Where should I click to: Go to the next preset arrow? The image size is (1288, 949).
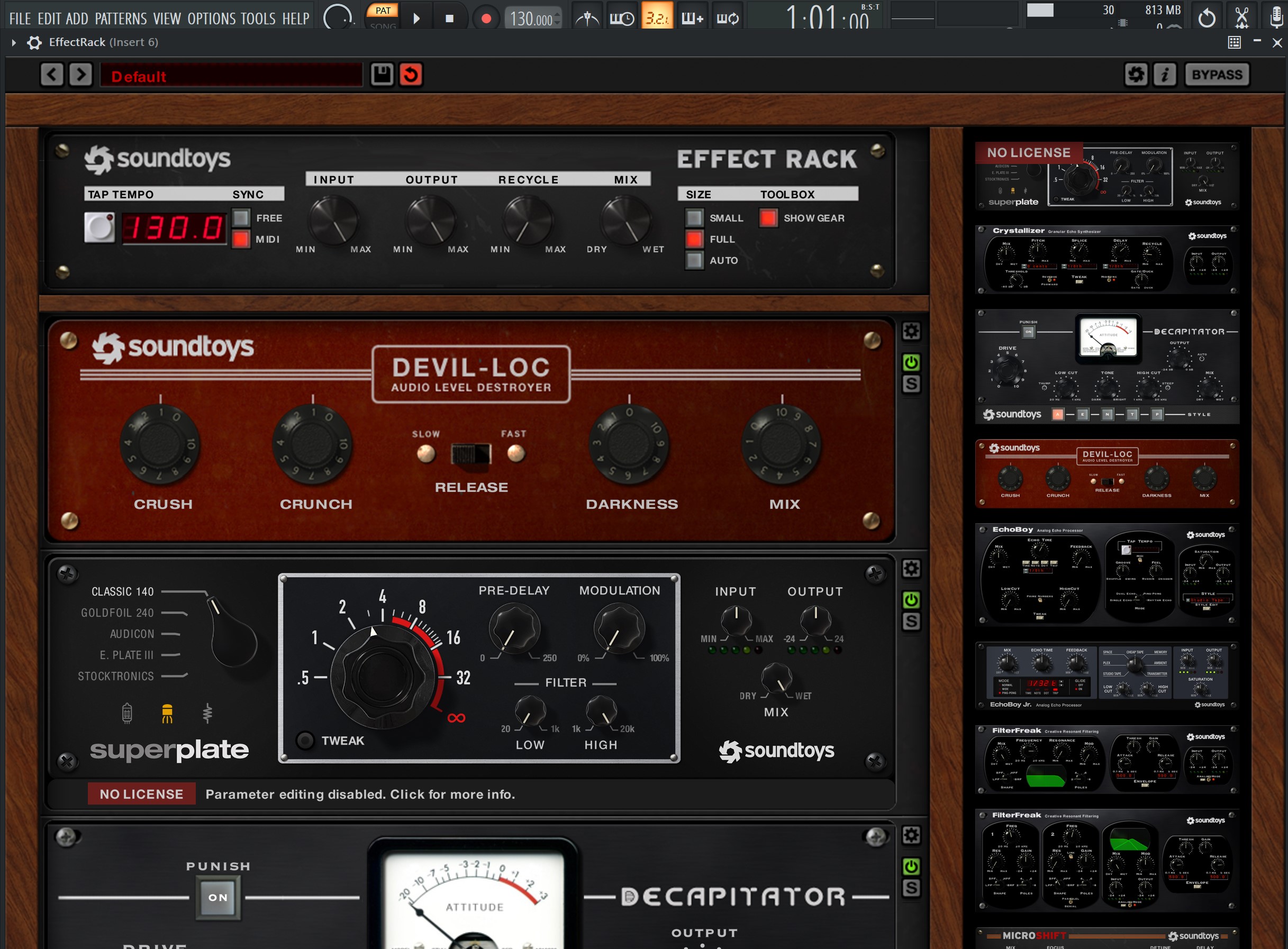click(x=80, y=75)
